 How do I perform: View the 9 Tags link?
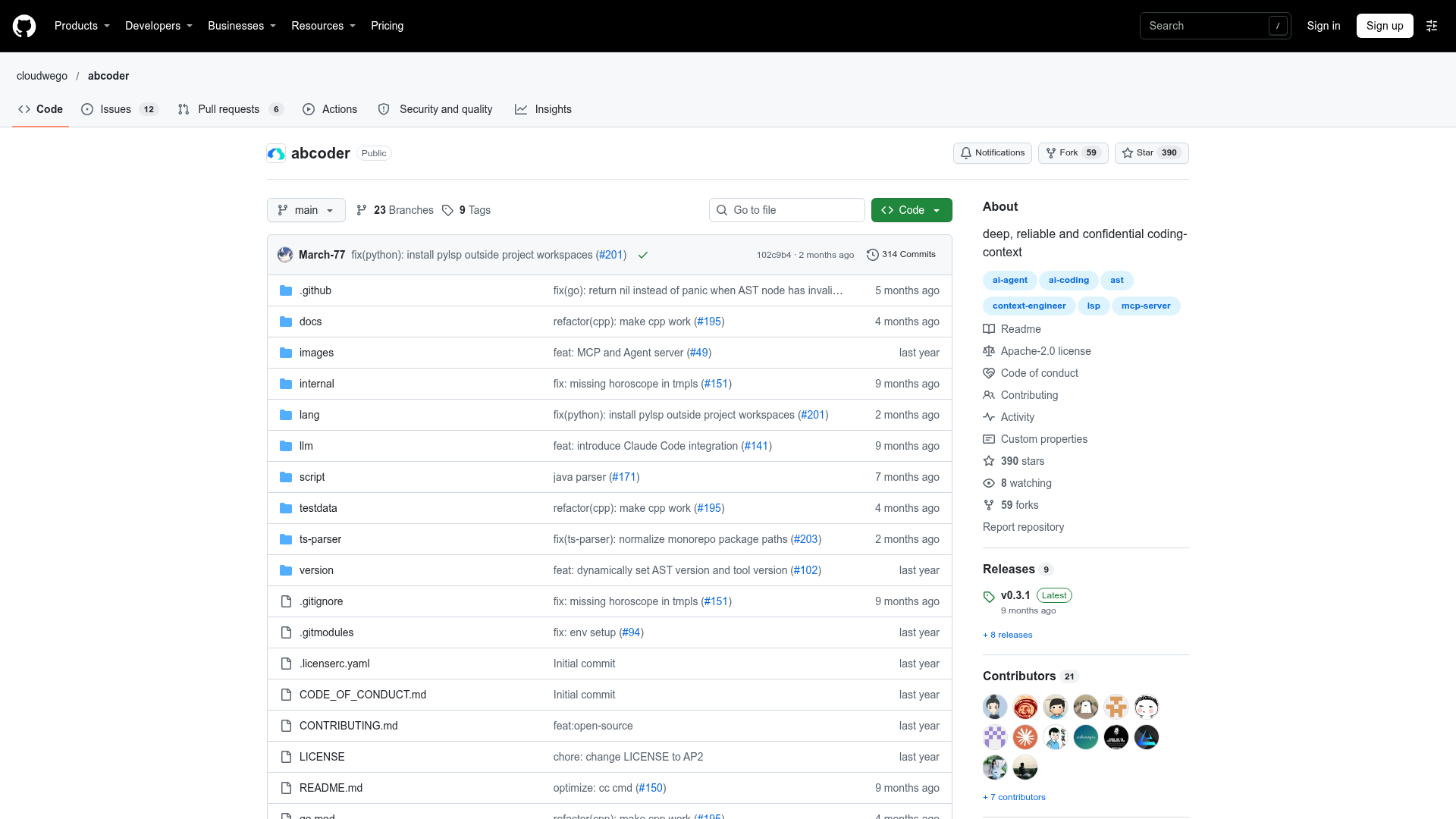click(x=466, y=210)
